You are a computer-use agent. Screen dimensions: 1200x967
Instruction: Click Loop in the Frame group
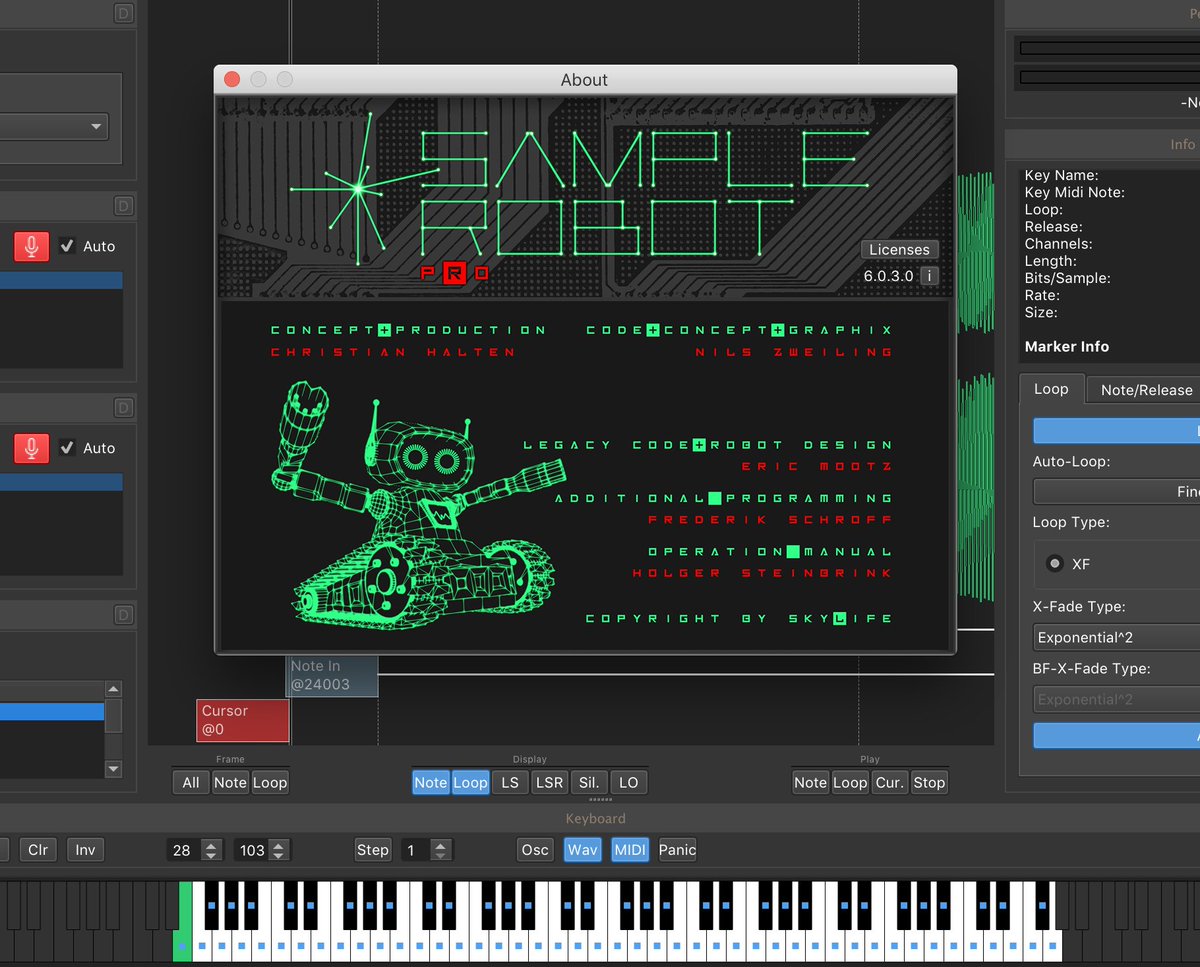click(x=269, y=782)
